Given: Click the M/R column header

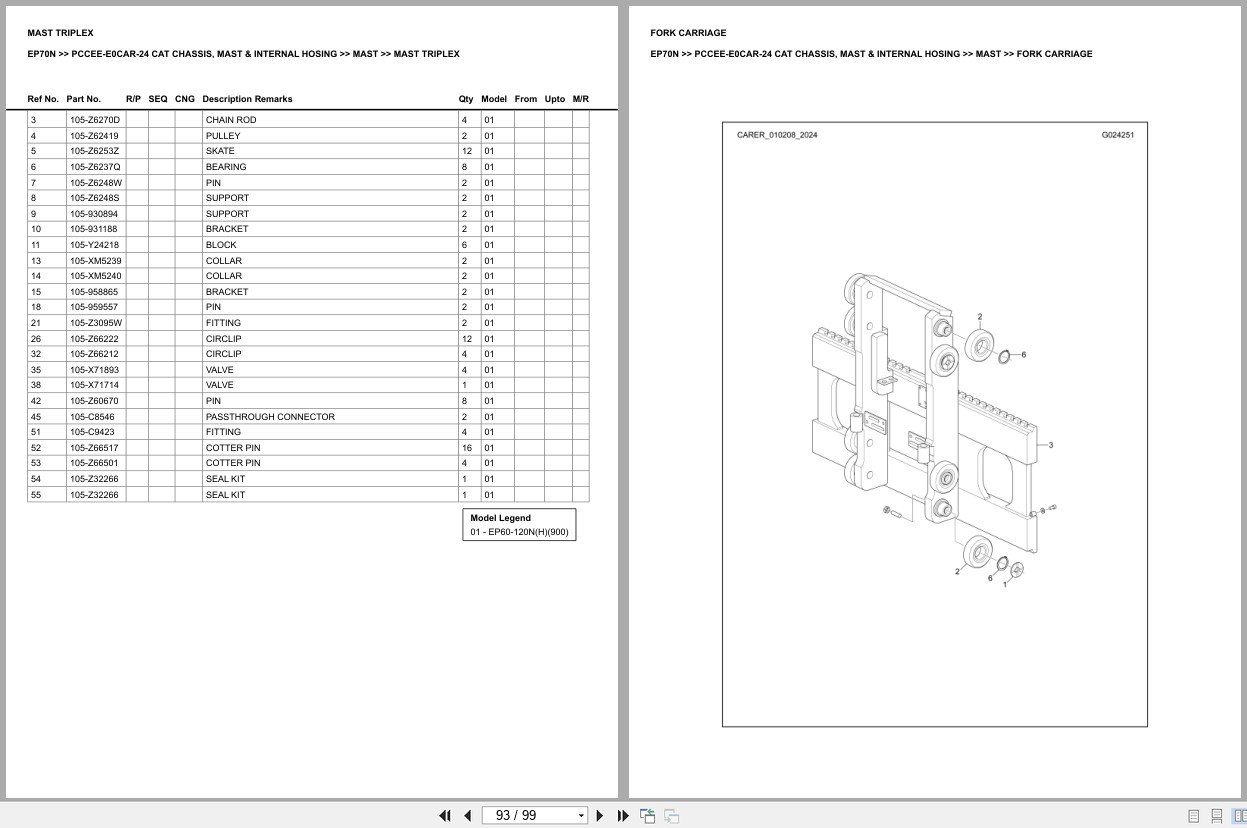Looking at the screenshot, I should 581,99.
